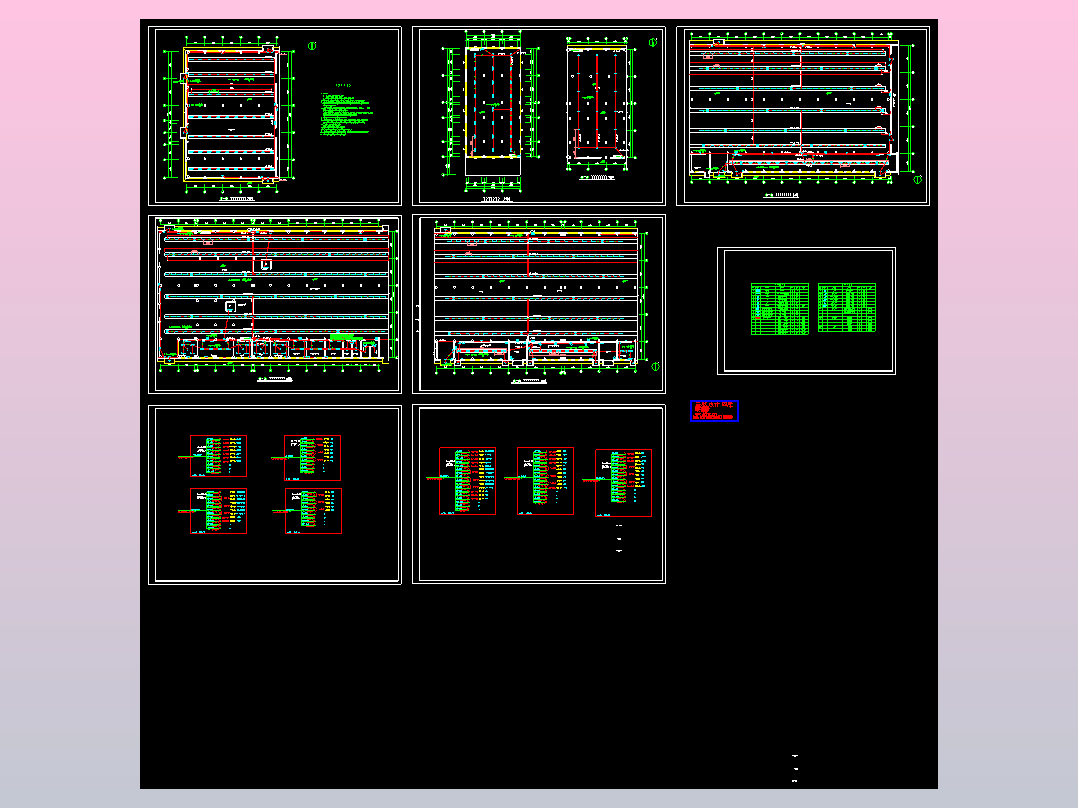The width and height of the screenshot is (1078, 808).
Task: Select lower white square symbol in middle-left plan
Action: [x=231, y=307]
